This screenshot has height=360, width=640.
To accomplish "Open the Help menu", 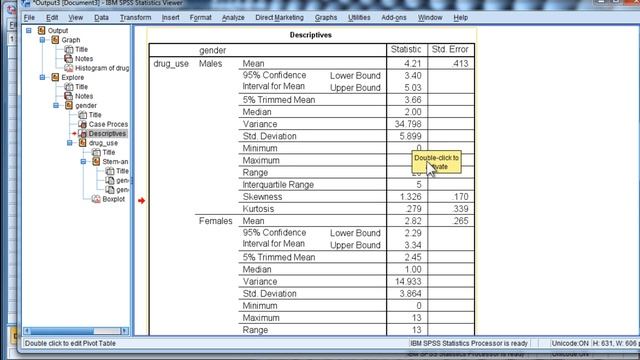I will click(x=460, y=18).
